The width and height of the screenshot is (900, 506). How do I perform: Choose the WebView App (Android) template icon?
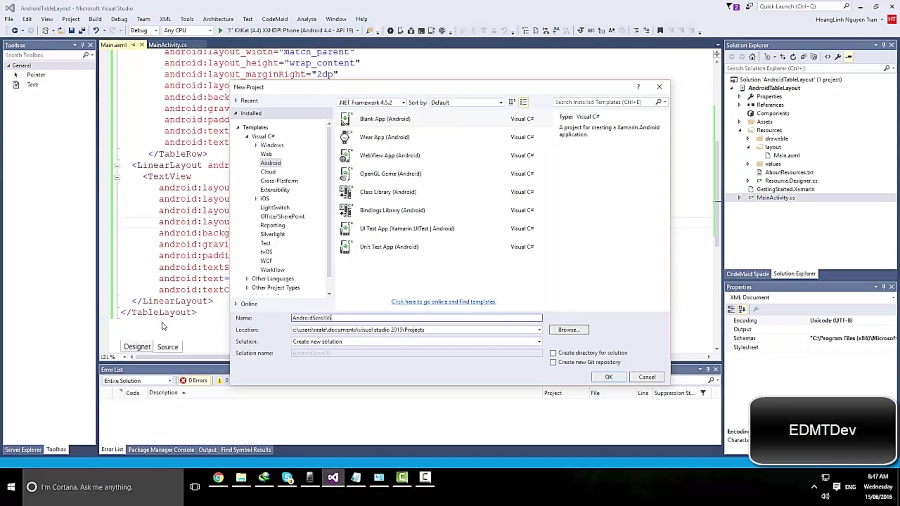(x=346, y=155)
